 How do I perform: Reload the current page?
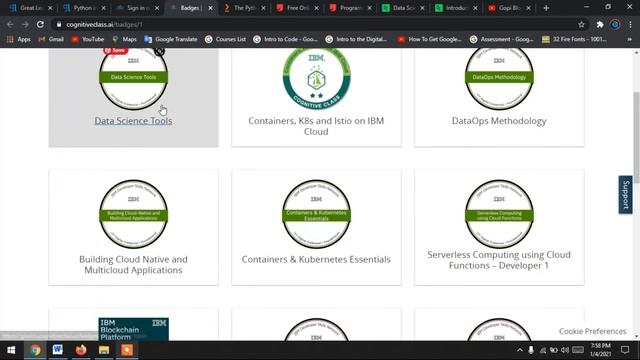pyautogui.click(x=40, y=24)
